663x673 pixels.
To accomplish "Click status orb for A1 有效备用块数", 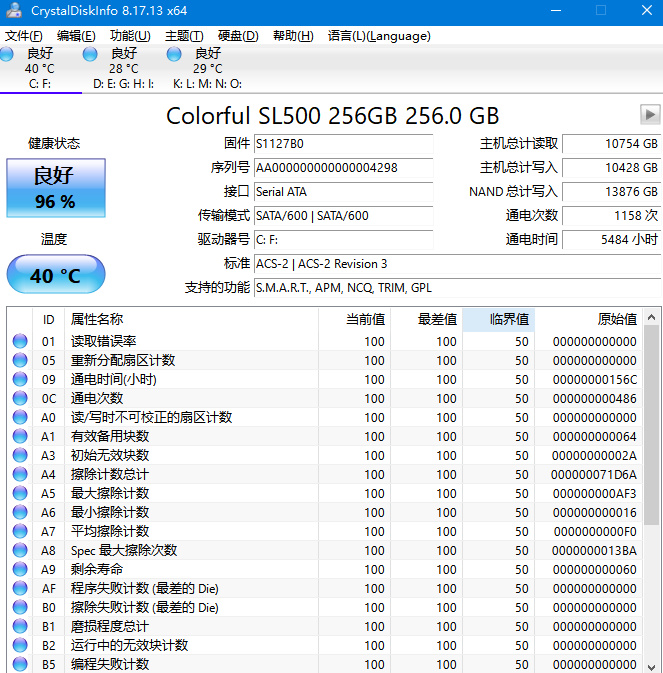I will (20, 436).
